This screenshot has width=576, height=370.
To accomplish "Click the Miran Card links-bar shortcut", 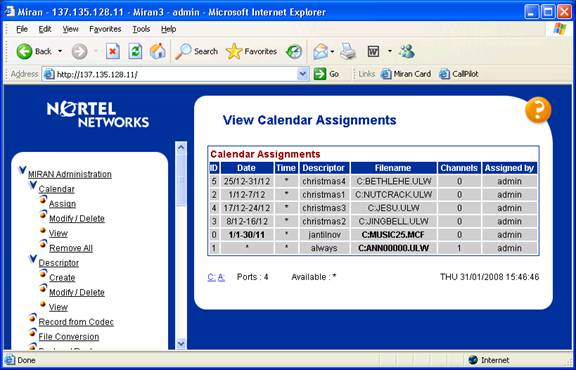I will click(x=406, y=74).
